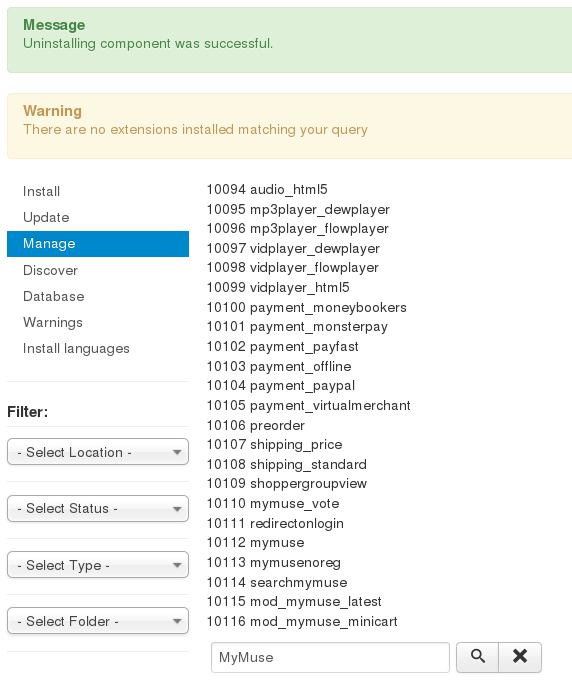Click the 10105 payment_virtualmerchant line
Screen dimensions: 572x685
click(309, 405)
